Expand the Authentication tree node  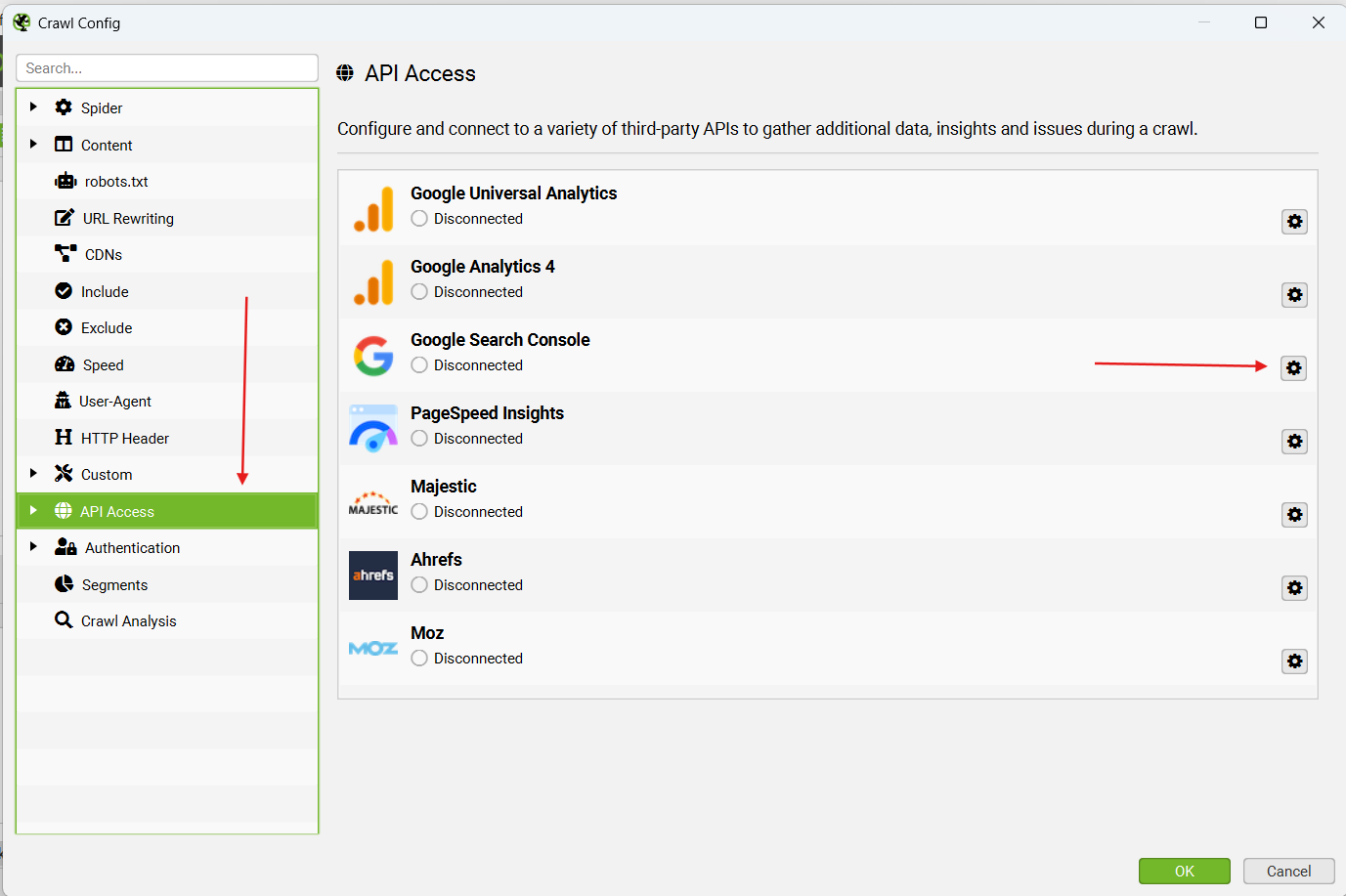coord(33,547)
